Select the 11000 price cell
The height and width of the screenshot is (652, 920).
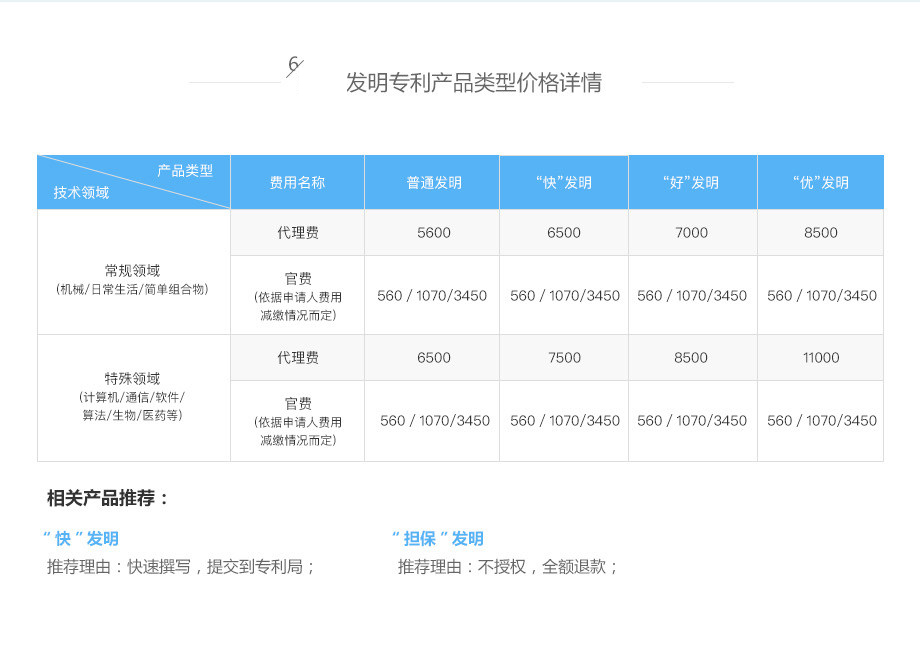point(821,358)
